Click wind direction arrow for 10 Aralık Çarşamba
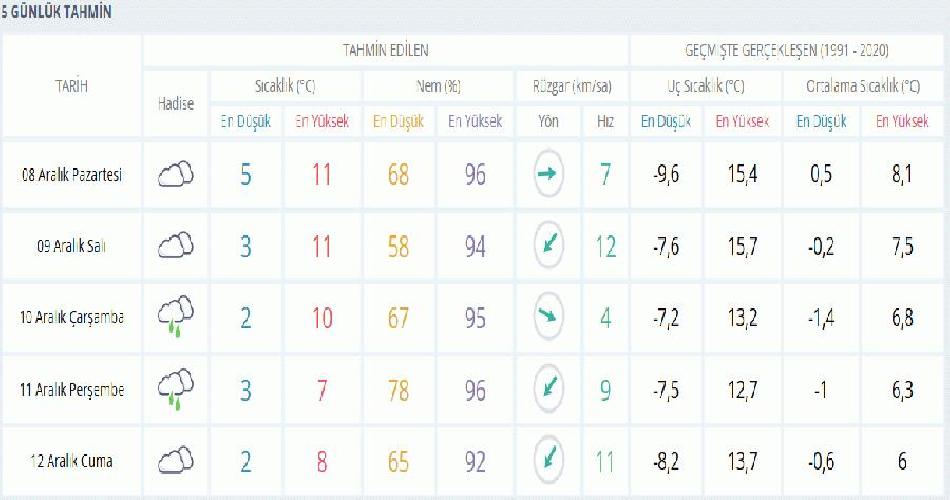Screen dimensions: 950x500 tap(548, 317)
